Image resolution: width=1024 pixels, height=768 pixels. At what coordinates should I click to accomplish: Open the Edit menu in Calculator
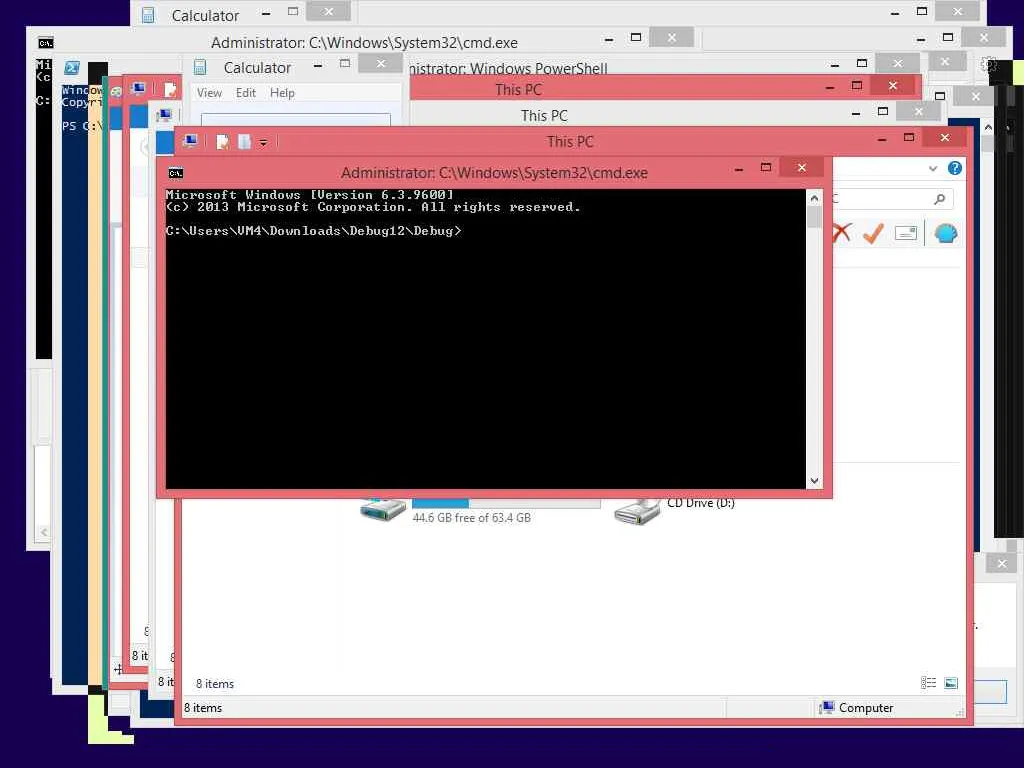(x=246, y=93)
